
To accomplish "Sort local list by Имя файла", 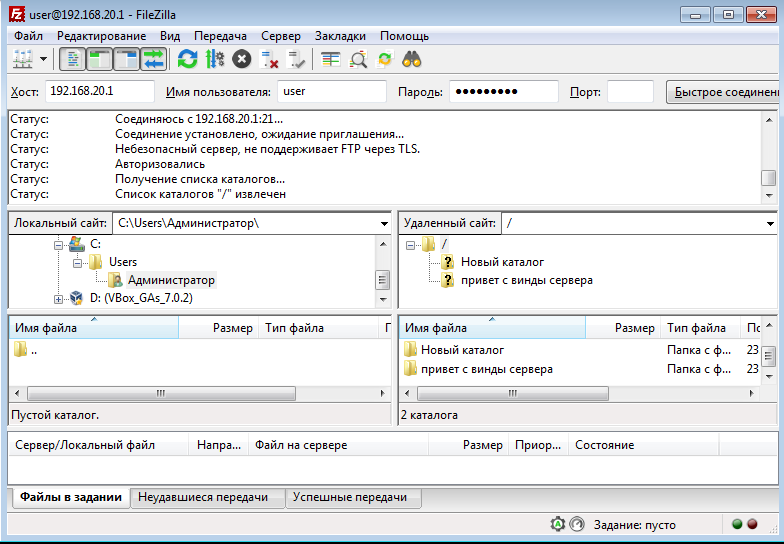I will pos(94,328).
